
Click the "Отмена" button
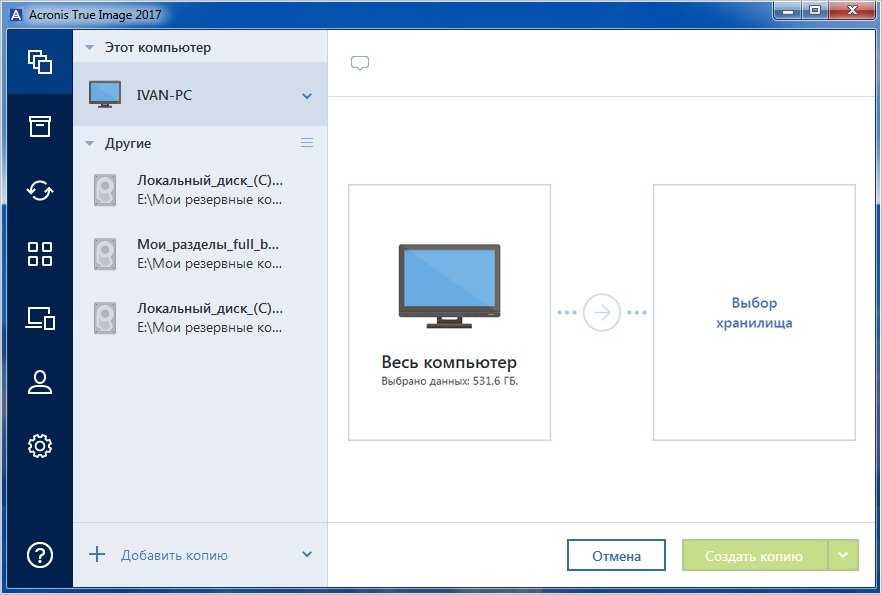pos(617,556)
